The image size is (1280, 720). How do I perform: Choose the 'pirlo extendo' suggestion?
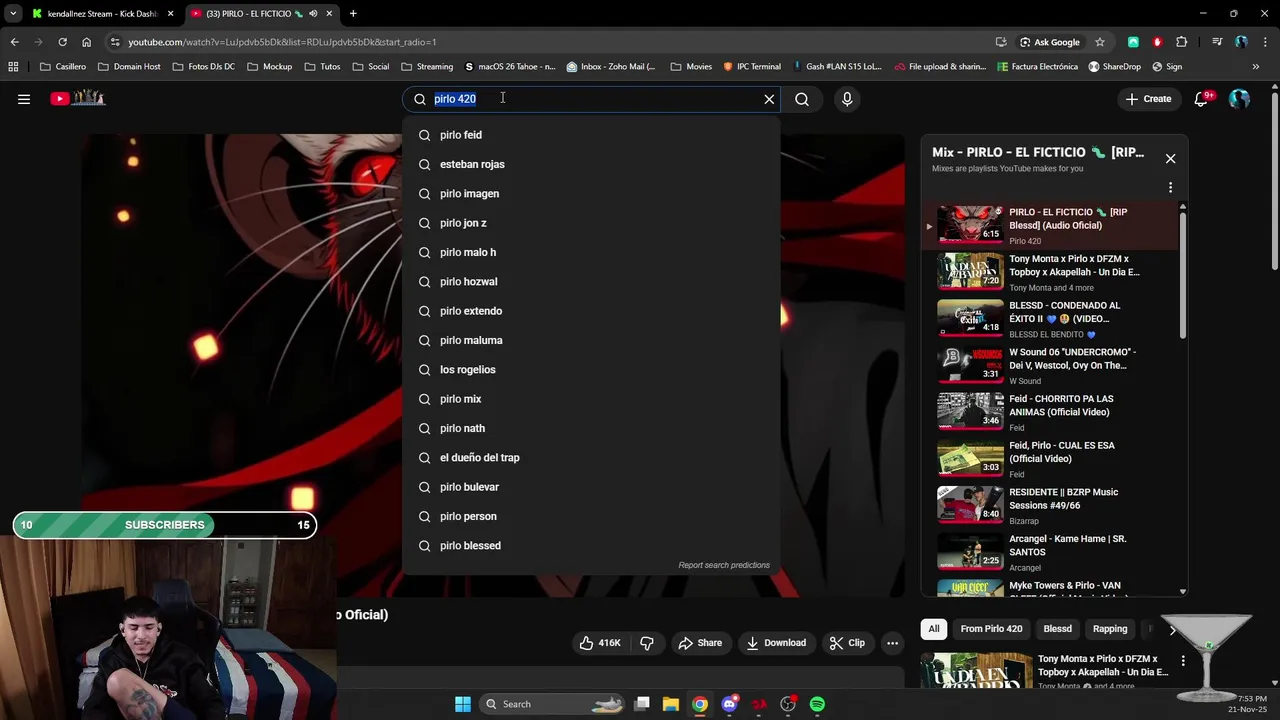pyautogui.click(x=591, y=311)
